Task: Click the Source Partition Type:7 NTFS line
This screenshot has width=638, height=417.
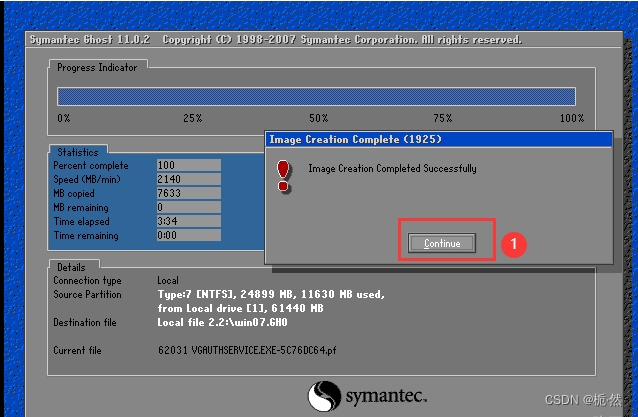Action: (x=271, y=294)
